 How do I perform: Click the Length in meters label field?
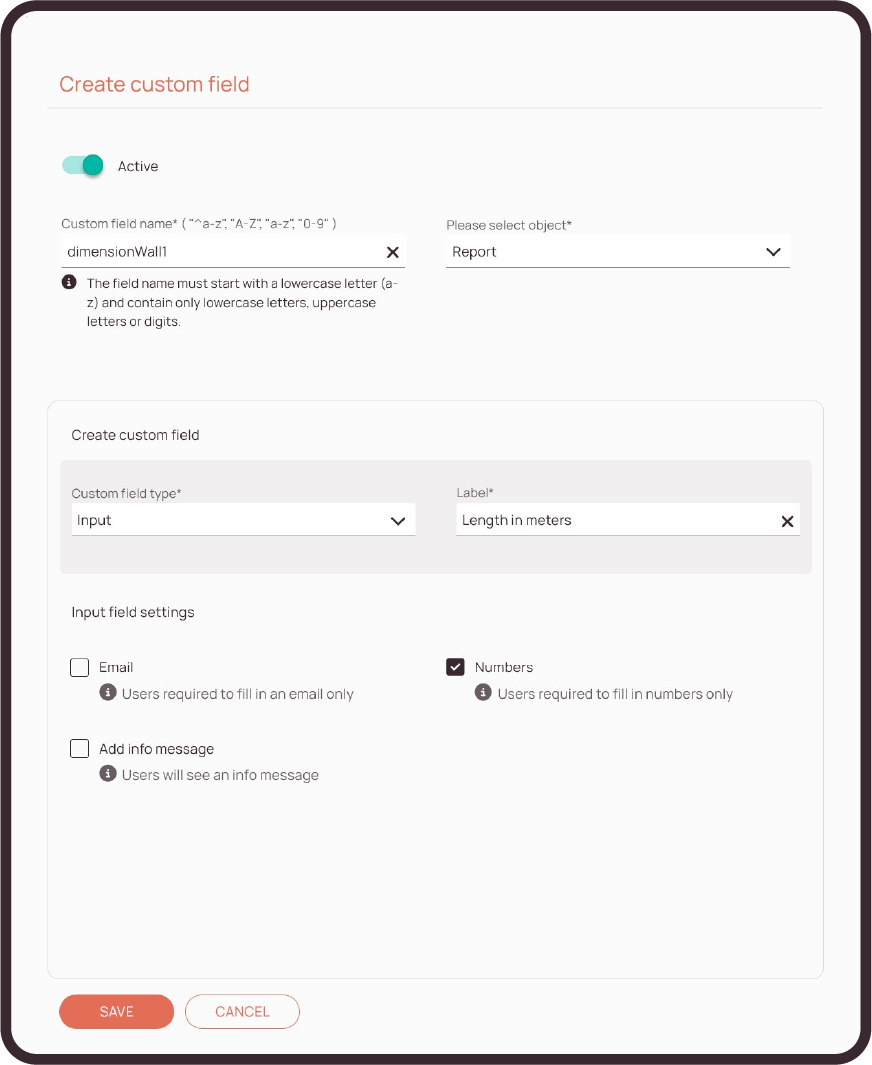click(610, 520)
